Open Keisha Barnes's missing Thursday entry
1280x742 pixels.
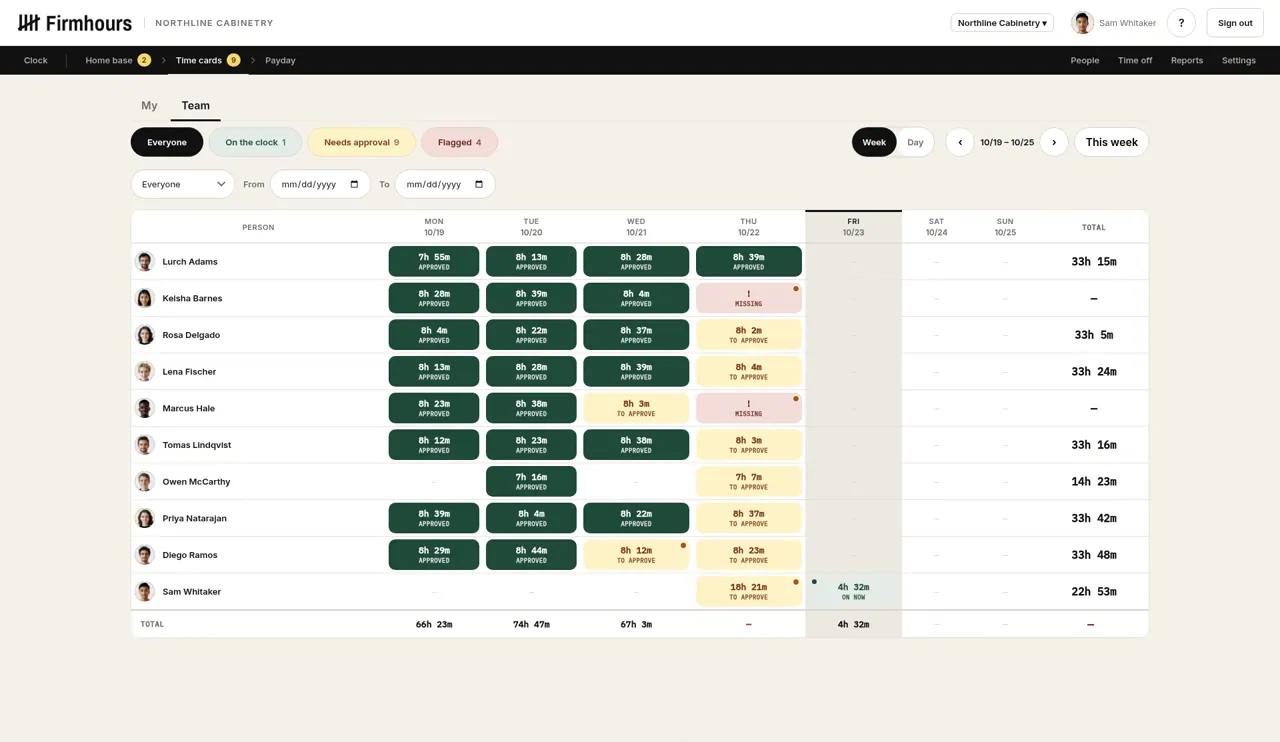[x=749, y=298]
